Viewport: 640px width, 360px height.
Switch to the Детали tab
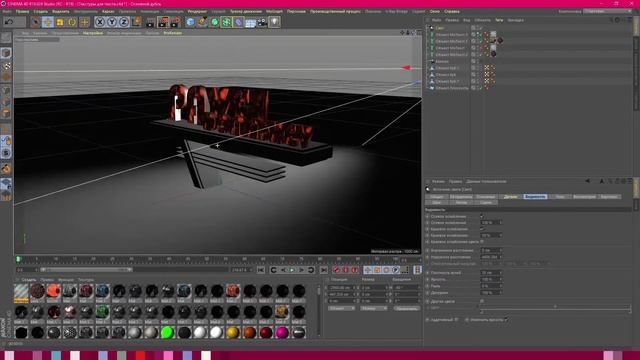(x=510, y=197)
